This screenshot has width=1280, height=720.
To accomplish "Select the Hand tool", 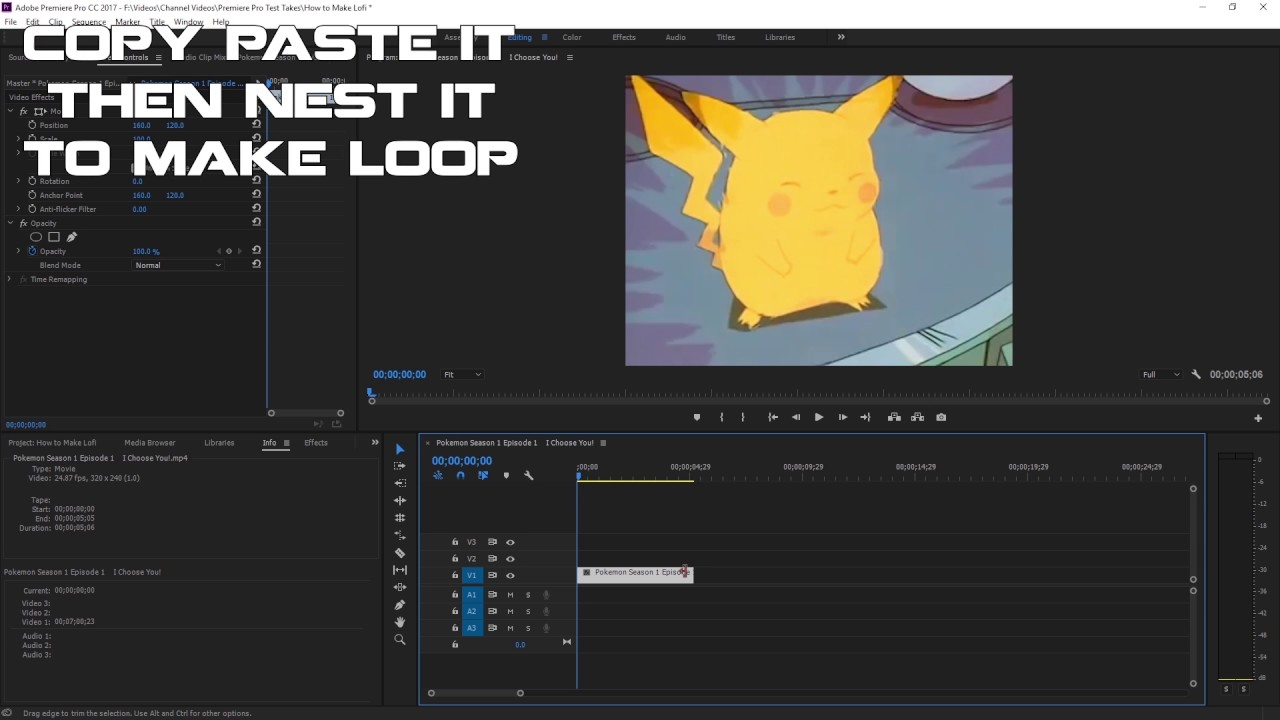I will pyautogui.click(x=400, y=622).
